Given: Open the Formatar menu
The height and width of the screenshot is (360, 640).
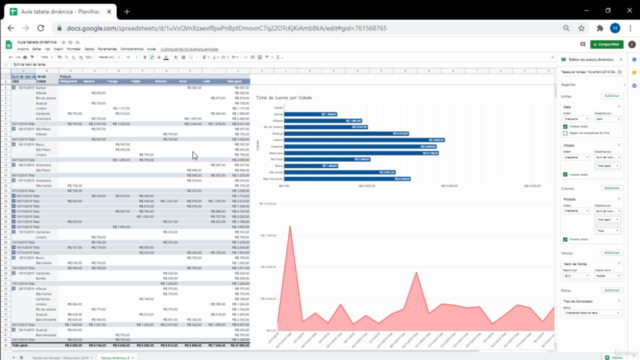Looking at the screenshot, I should tap(74, 49).
